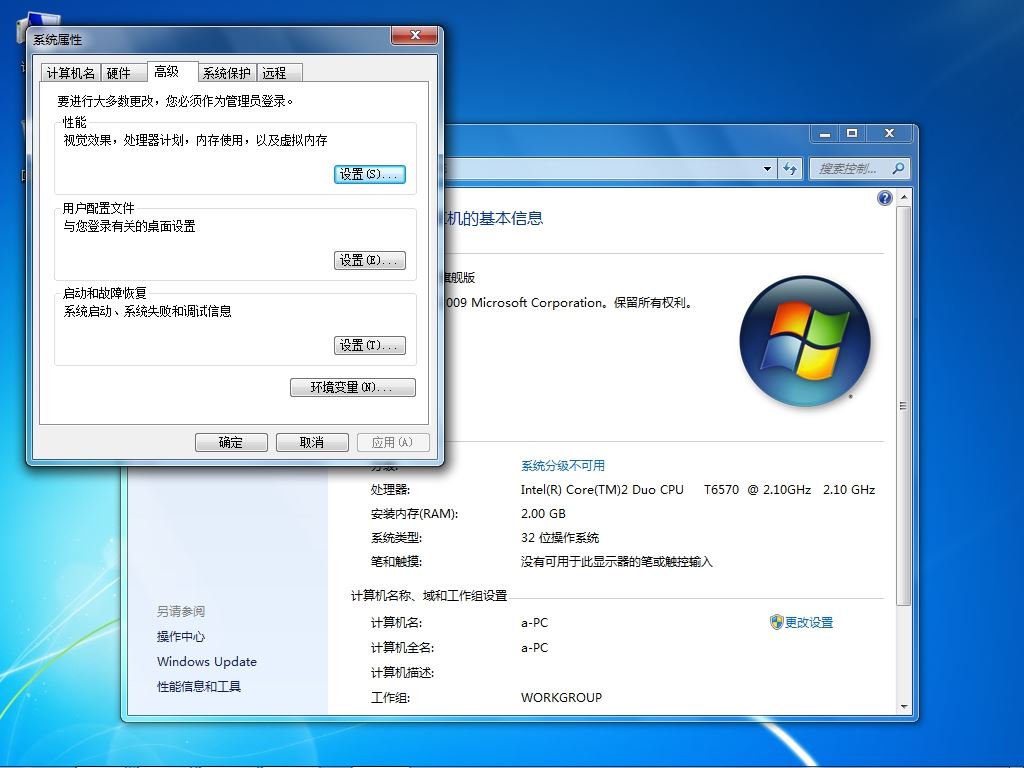The width and height of the screenshot is (1024, 768).
Task: Select the 2.00 GB RAM value
Action: pos(543,514)
